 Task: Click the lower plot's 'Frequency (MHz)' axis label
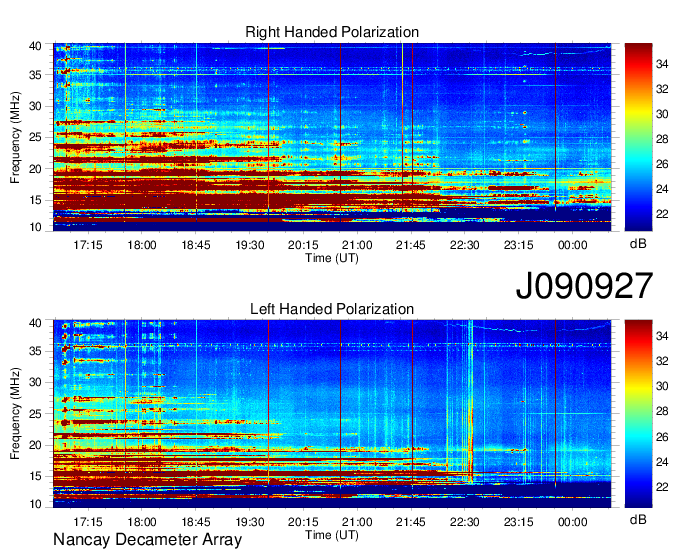[15, 414]
